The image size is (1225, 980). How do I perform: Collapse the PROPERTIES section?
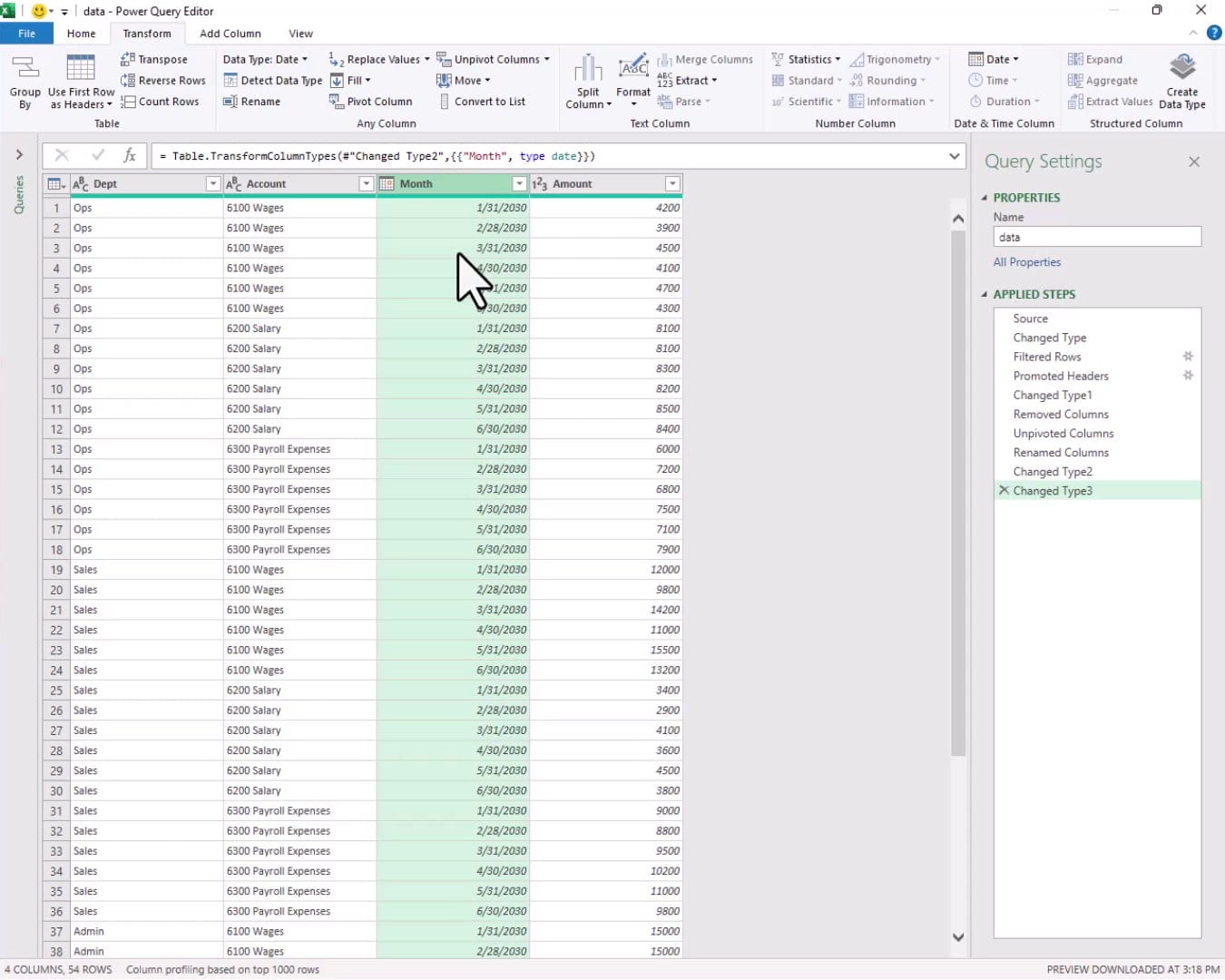[985, 198]
